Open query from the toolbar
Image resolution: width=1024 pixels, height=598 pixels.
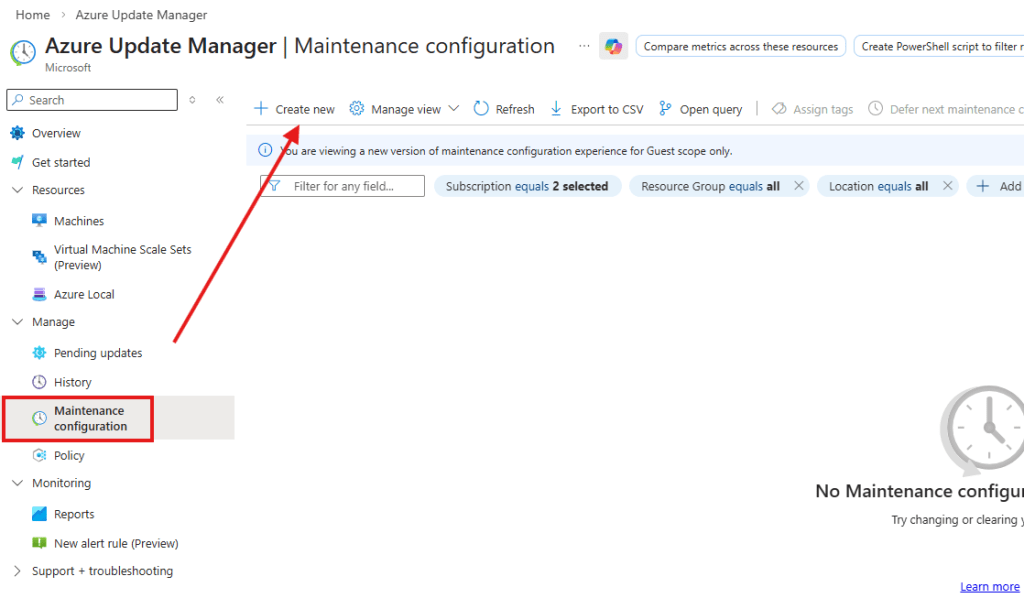[700, 109]
